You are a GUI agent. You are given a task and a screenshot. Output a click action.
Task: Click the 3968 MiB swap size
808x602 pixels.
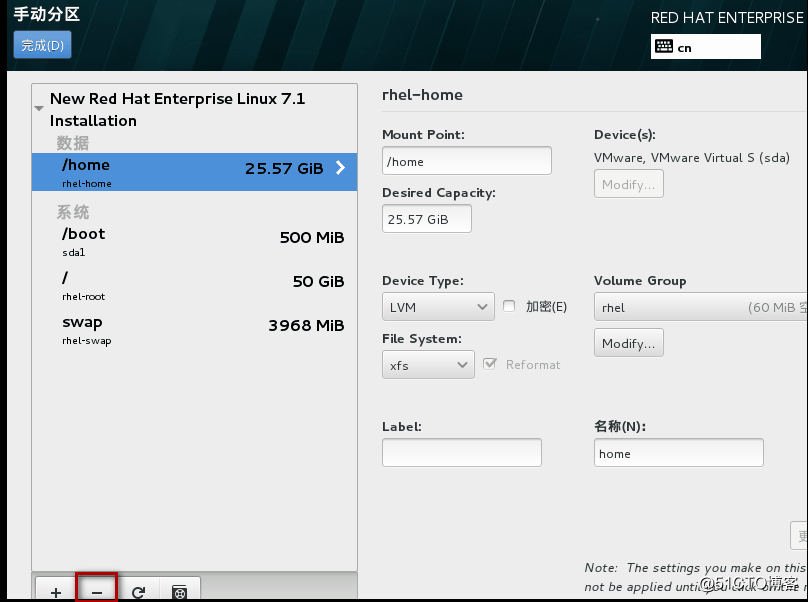pyautogui.click(x=306, y=326)
